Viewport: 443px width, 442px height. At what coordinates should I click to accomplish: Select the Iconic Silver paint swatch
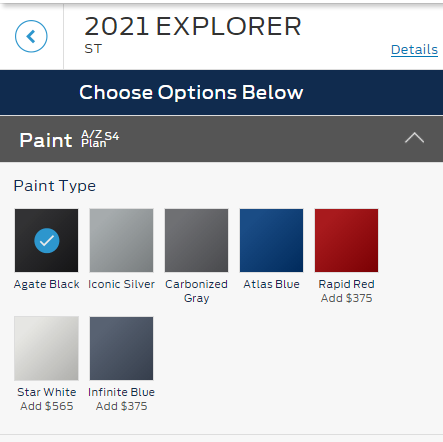click(x=122, y=240)
